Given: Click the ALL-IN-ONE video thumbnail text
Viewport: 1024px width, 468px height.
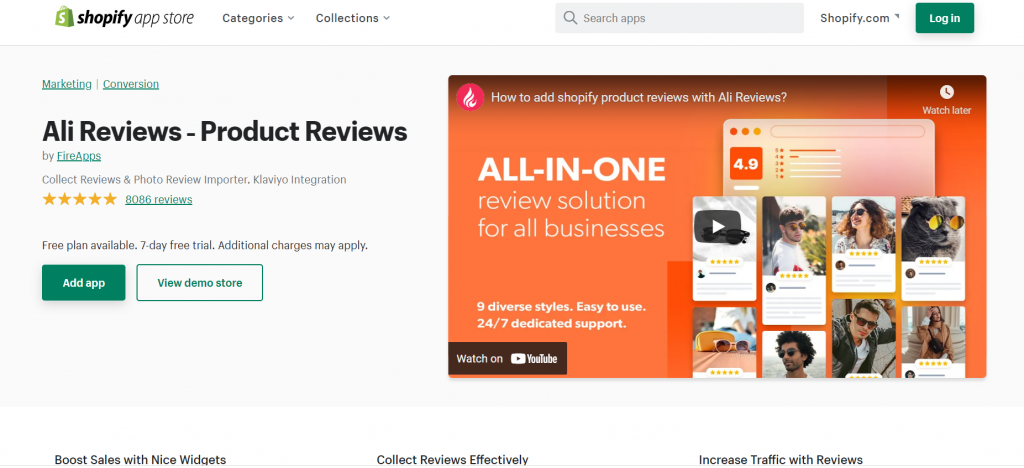Looking at the screenshot, I should [x=571, y=170].
